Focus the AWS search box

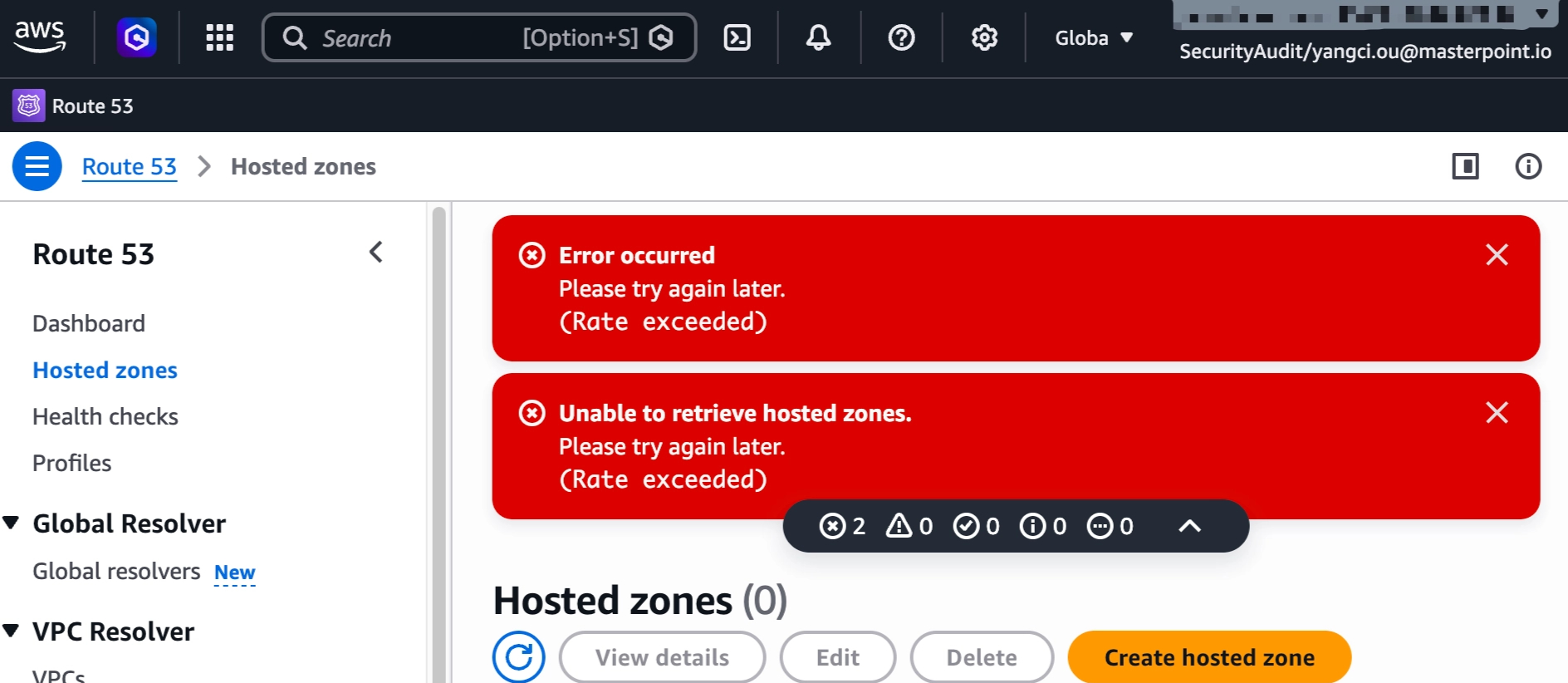tap(479, 37)
